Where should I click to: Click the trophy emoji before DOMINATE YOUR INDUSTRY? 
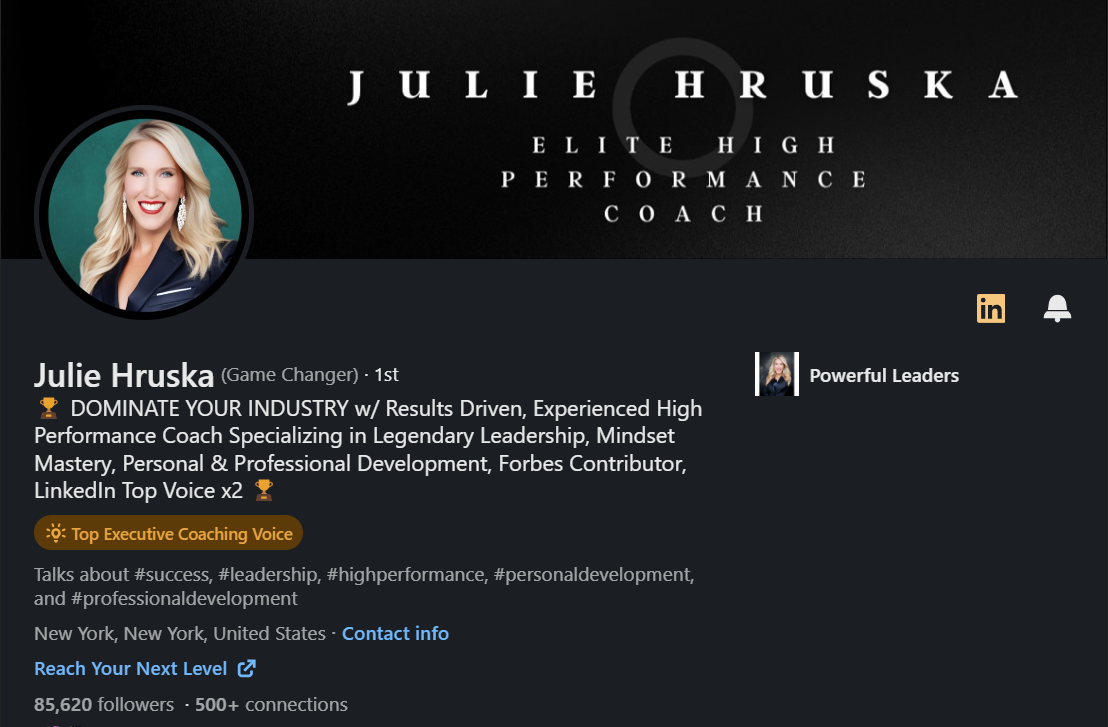pos(49,408)
